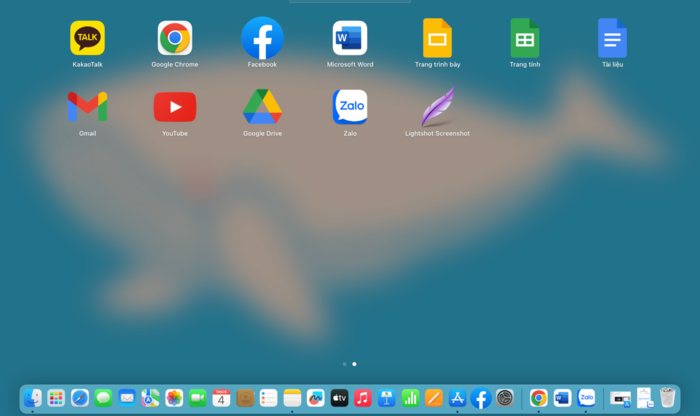Open Pages from the Dock
This screenshot has height=416, width=700.
[x=434, y=398]
